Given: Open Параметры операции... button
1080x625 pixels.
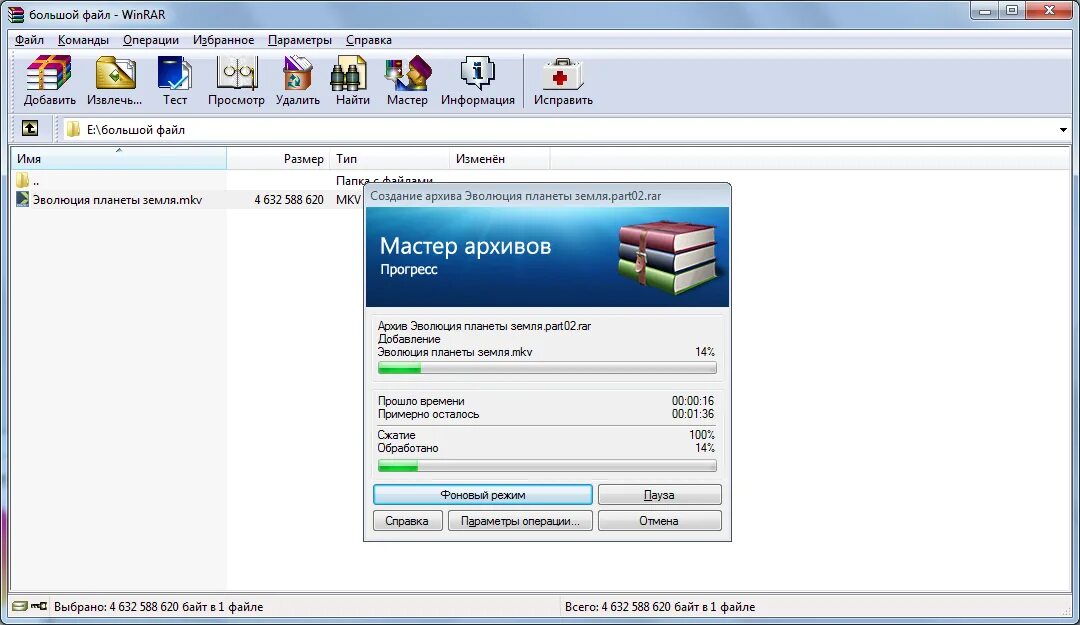Looking at the screenshot, I should [520, 521].
